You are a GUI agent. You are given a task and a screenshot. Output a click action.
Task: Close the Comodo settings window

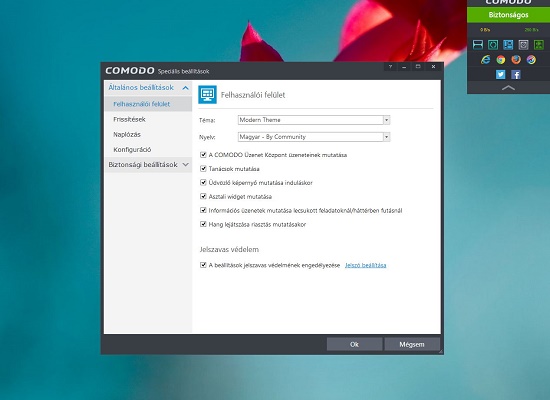[434, 66]
